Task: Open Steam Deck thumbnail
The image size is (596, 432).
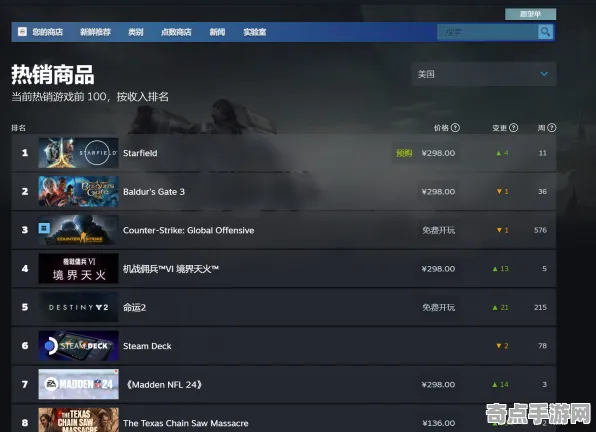Action: coord(78,345)
